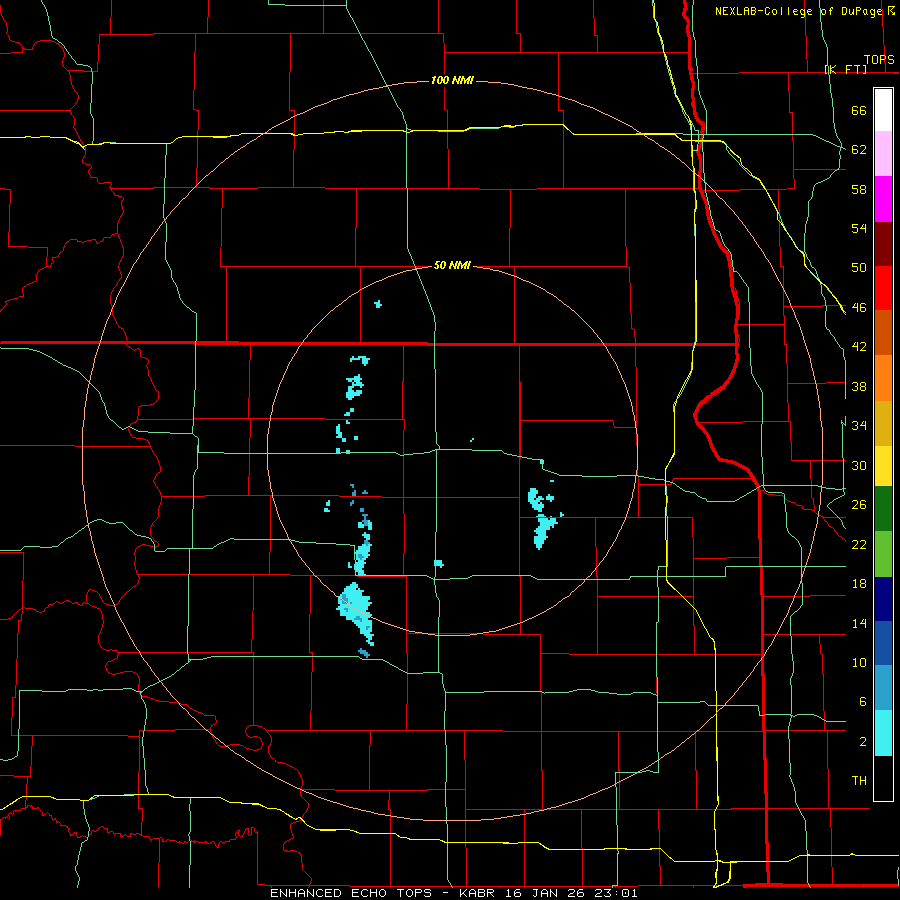Select the '42' legend value
Viewport: 900px width, 900px height.
pyautogui.click(x=859, y=347)
